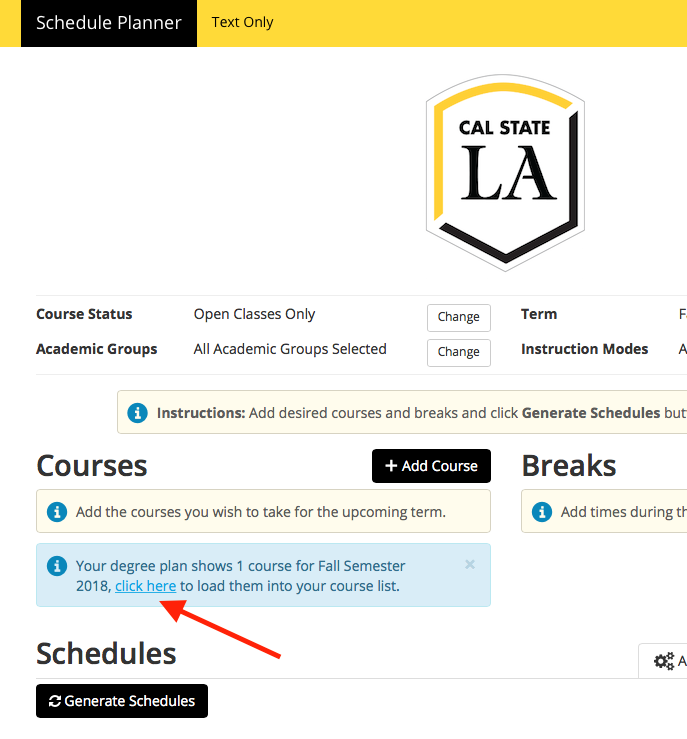Click the Instruction Modes label

(585, 349)
